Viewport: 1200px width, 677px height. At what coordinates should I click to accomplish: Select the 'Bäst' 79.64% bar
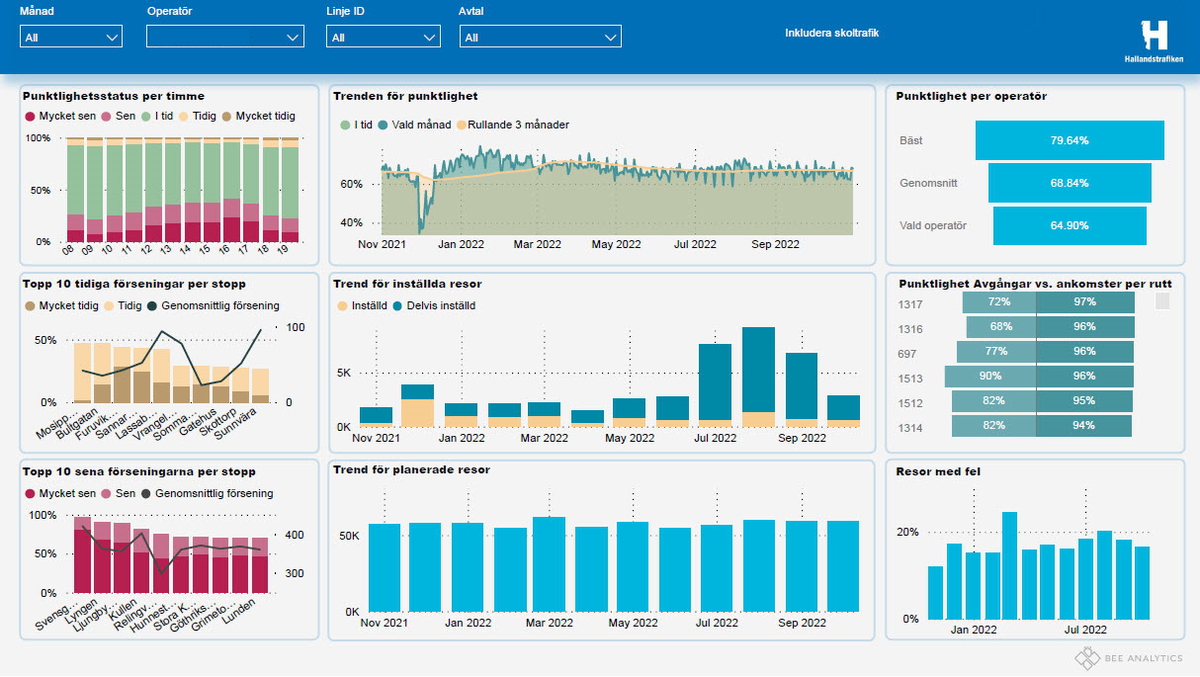coord(1070,140)
